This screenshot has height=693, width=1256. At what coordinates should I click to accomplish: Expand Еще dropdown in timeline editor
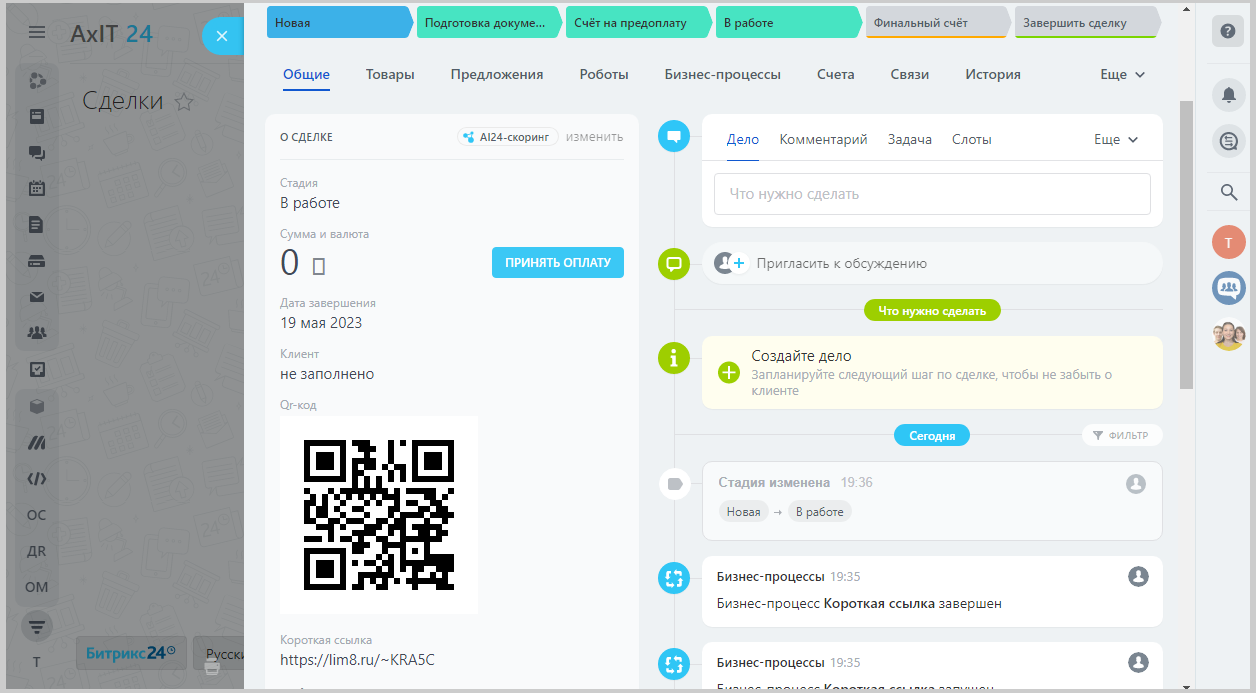point(1116,140)
